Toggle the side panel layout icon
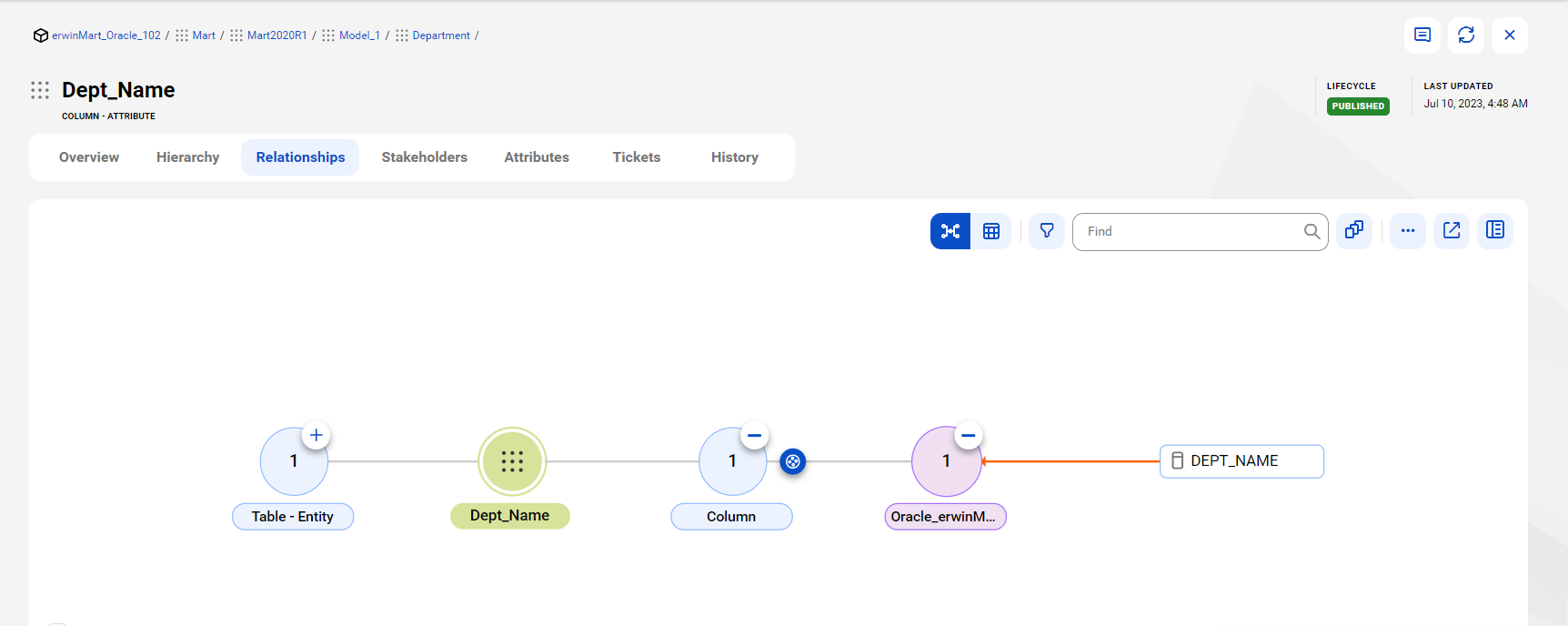1568x626 pixels. (x=1495, y=230)
